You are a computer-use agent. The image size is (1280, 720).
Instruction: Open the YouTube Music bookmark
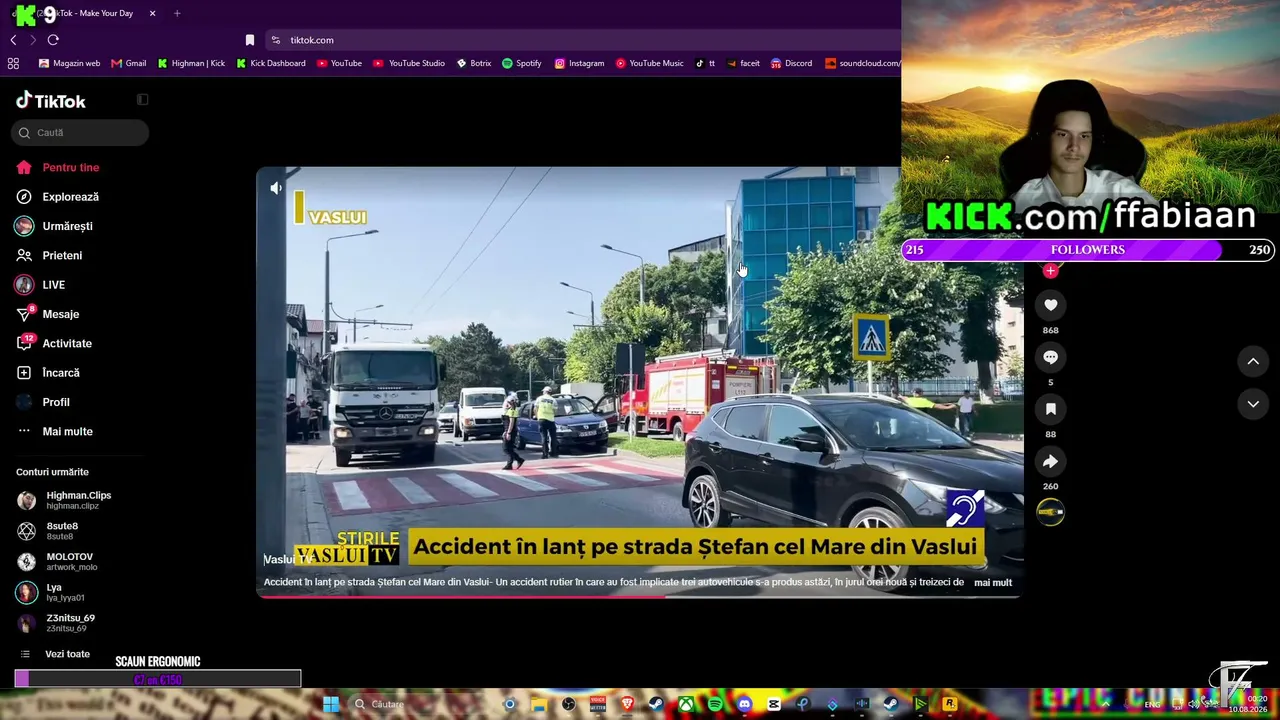point(650,63)
